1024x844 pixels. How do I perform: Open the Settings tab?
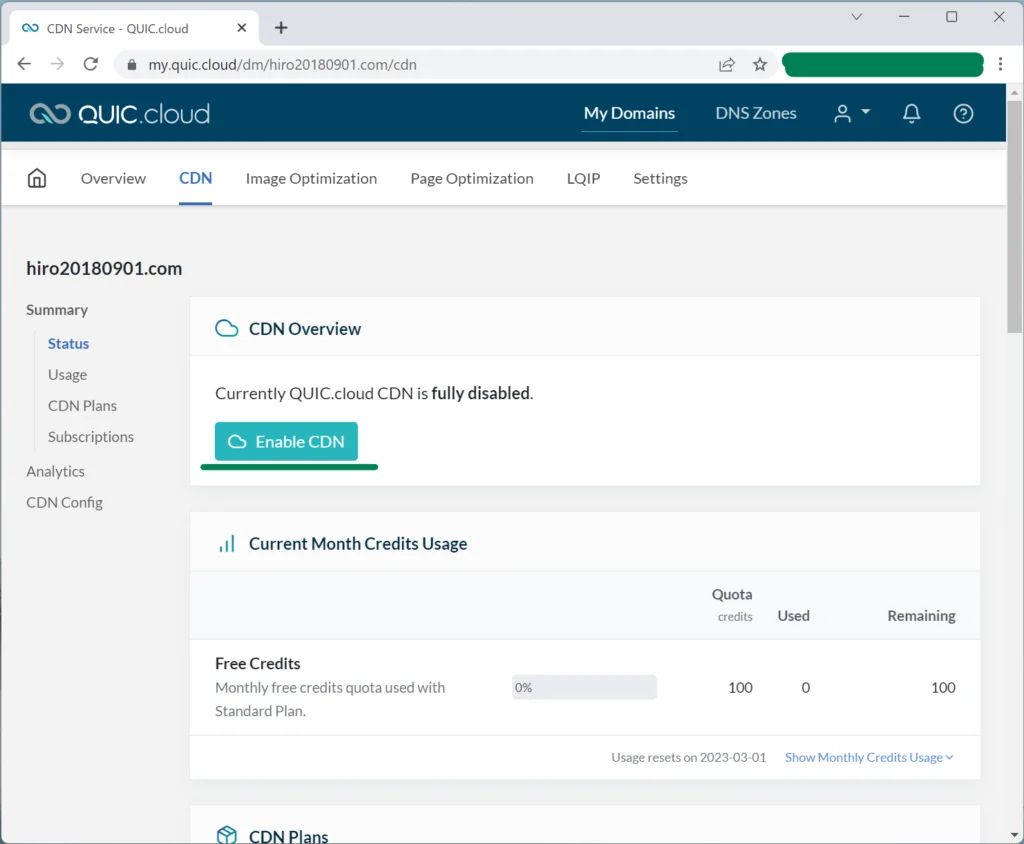[x=660, y=178]
